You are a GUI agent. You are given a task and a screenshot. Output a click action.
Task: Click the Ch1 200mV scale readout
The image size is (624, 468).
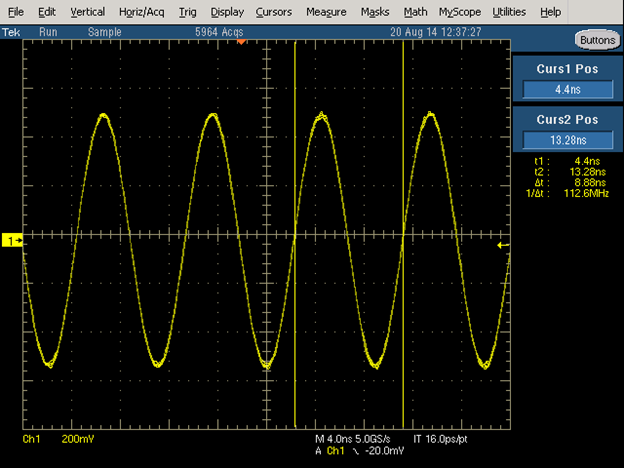click(x=58, y=439)
